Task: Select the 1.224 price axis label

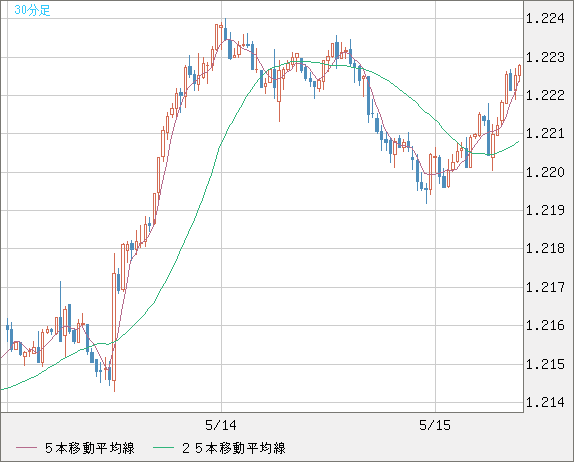Action: pos(545,18)
